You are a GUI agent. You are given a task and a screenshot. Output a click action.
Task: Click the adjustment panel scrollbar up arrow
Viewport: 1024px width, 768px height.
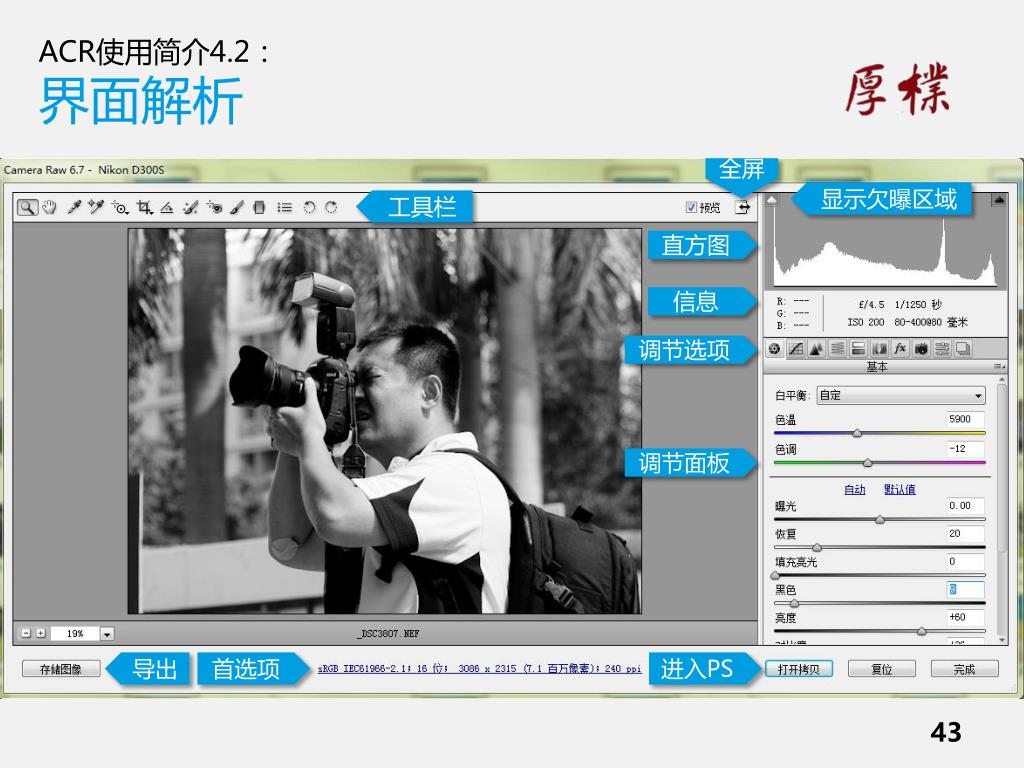click(x=1002, y=379)
